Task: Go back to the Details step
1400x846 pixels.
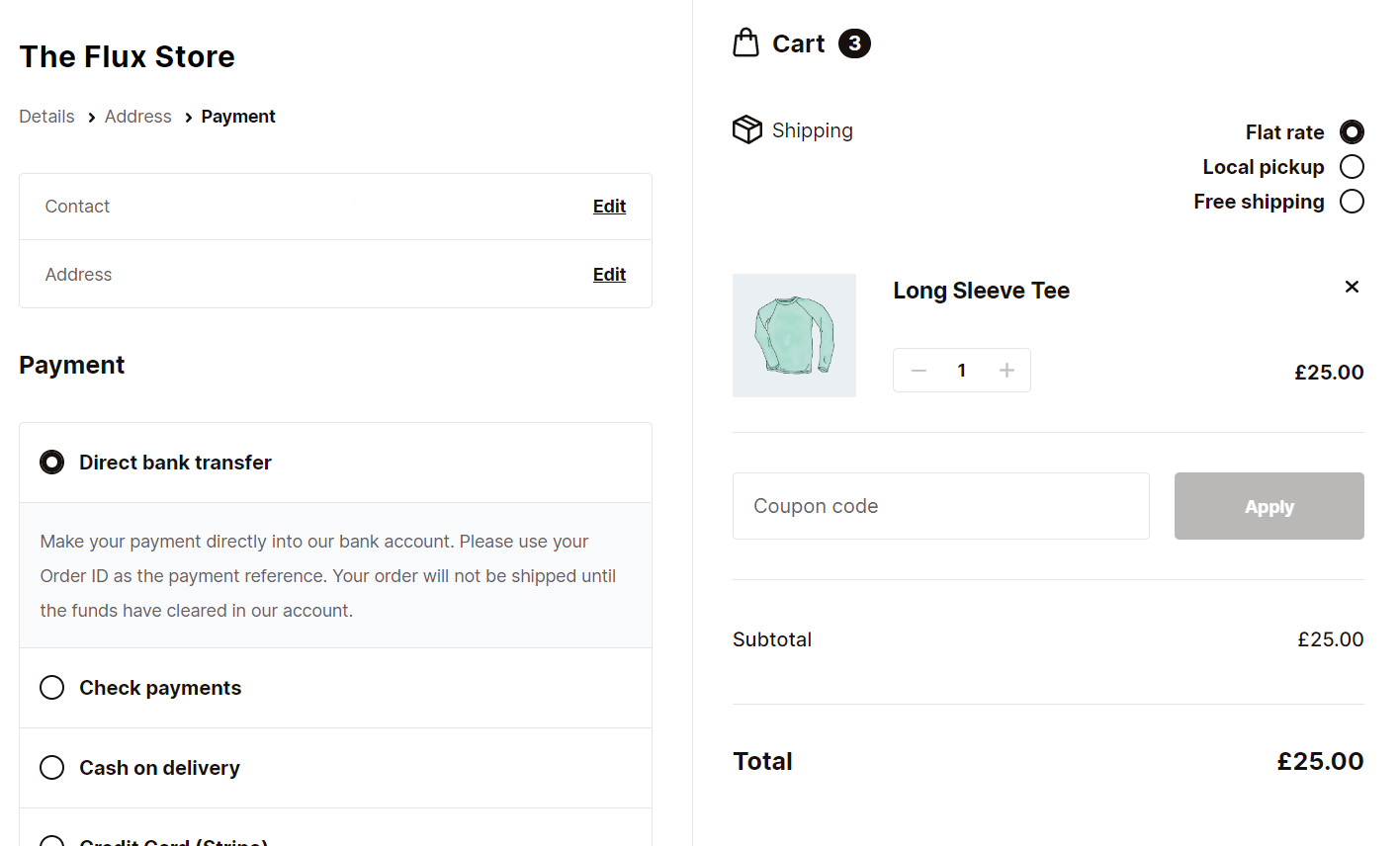Action: pyautogui.click(x=45, y=116)
